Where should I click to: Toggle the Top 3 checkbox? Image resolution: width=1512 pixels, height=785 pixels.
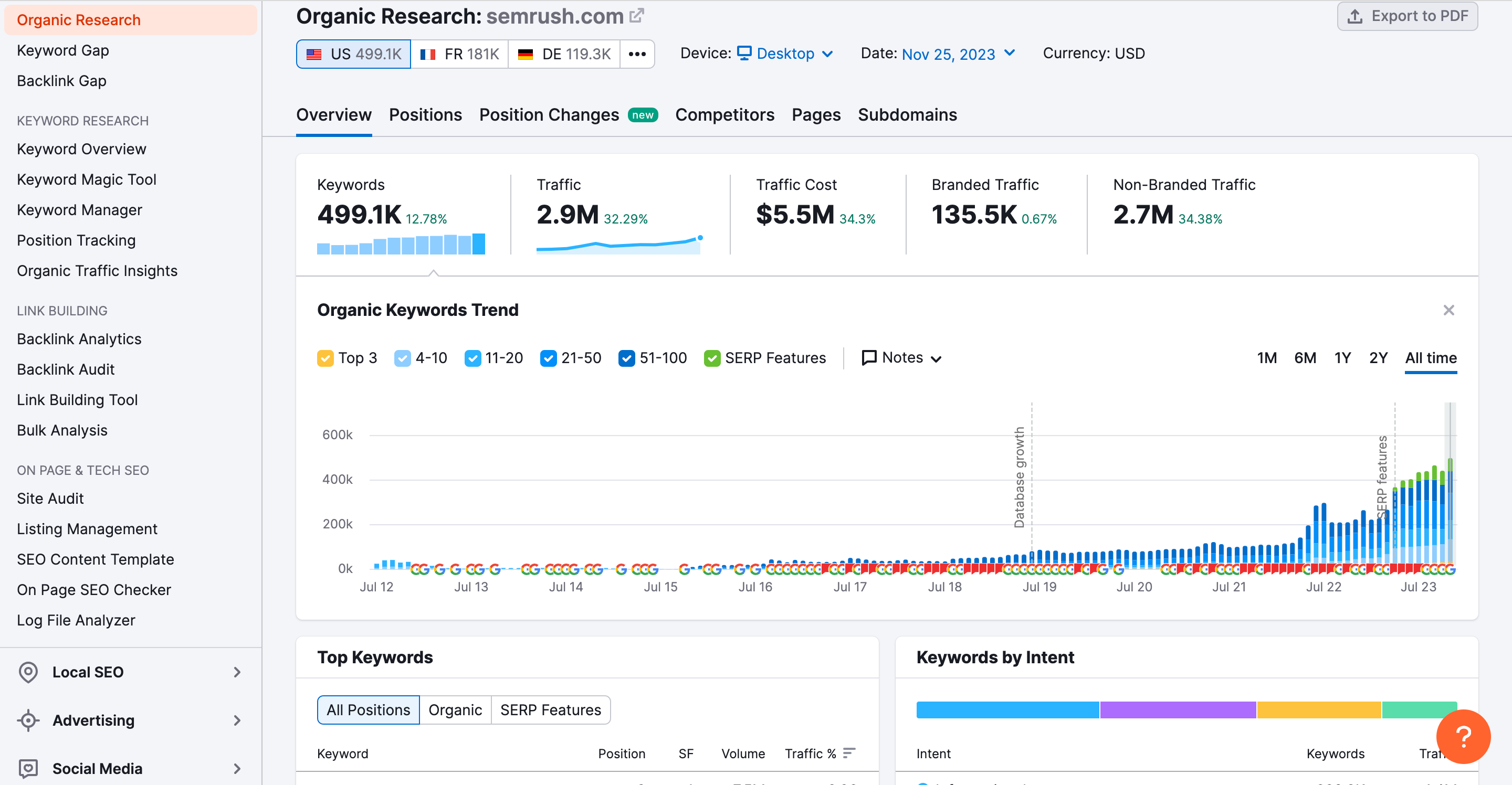325,358
